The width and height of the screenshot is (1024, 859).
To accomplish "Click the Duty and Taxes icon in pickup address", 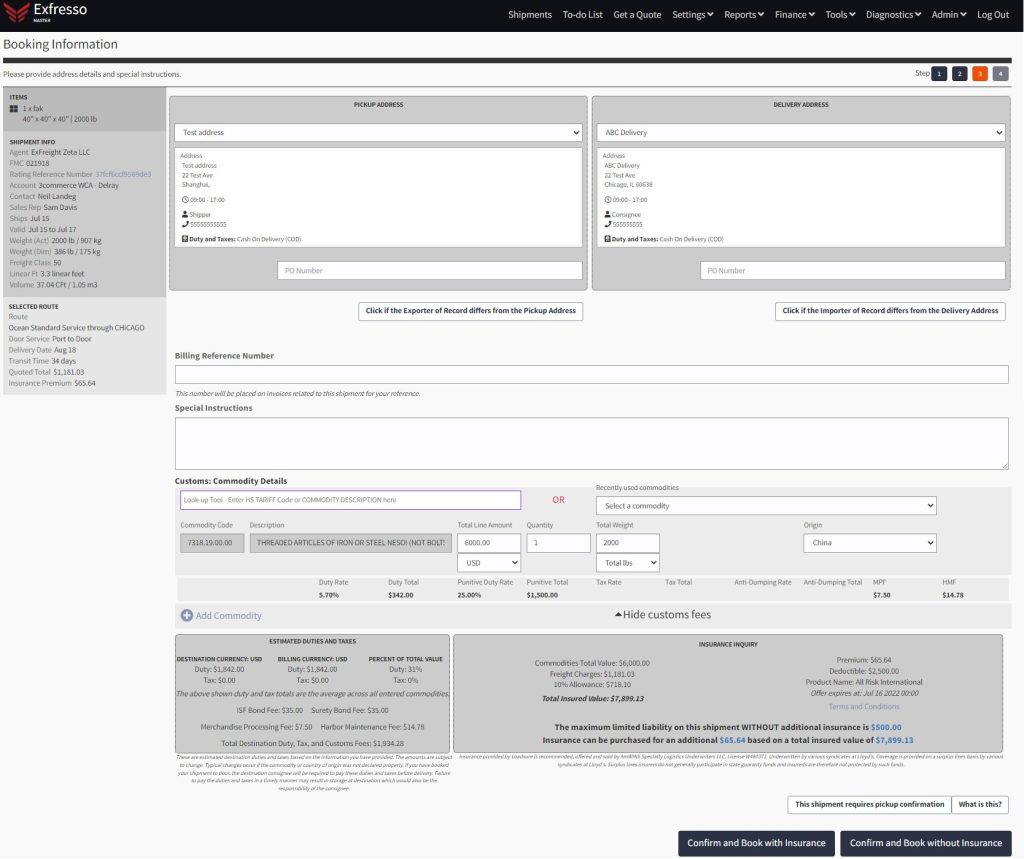I will tap(184, 240).
